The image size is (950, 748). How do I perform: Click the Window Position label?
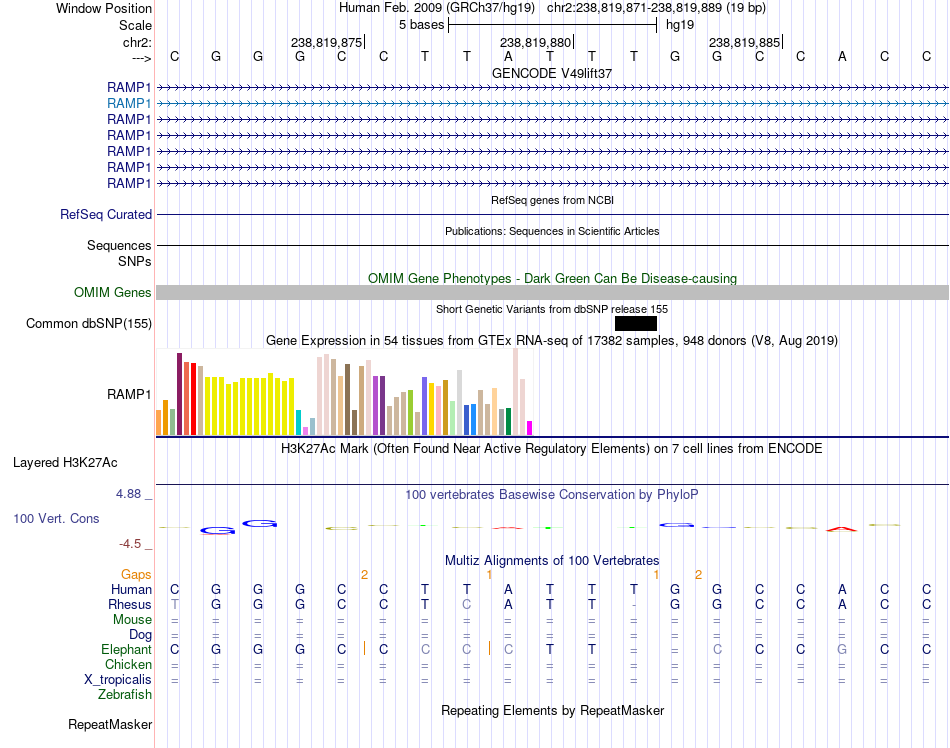pyautogui.click(x=104, y=8)
